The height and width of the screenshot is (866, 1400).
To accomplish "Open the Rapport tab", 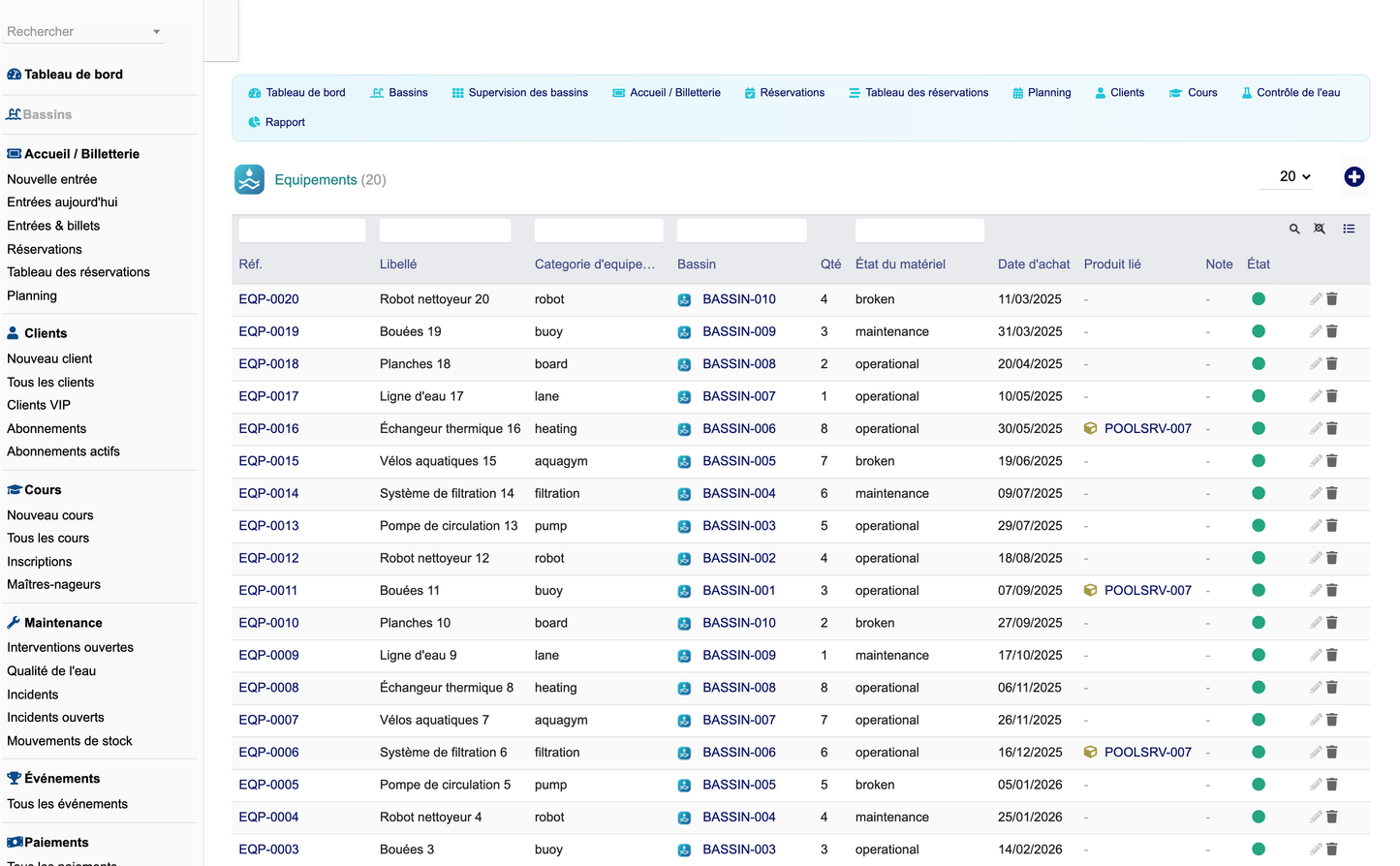I will click(276, 122).
